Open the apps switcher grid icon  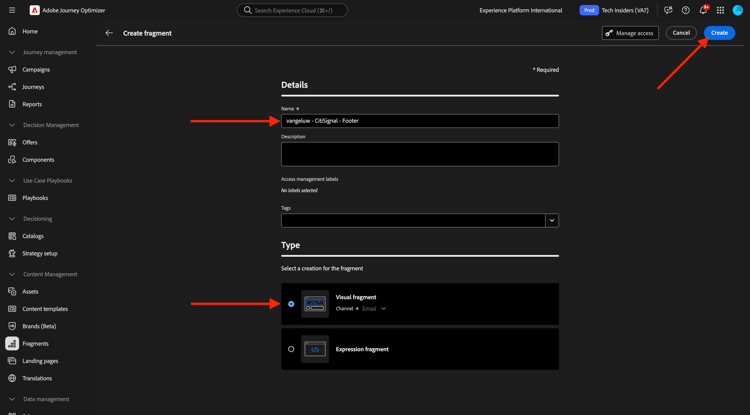pos(720,10)
